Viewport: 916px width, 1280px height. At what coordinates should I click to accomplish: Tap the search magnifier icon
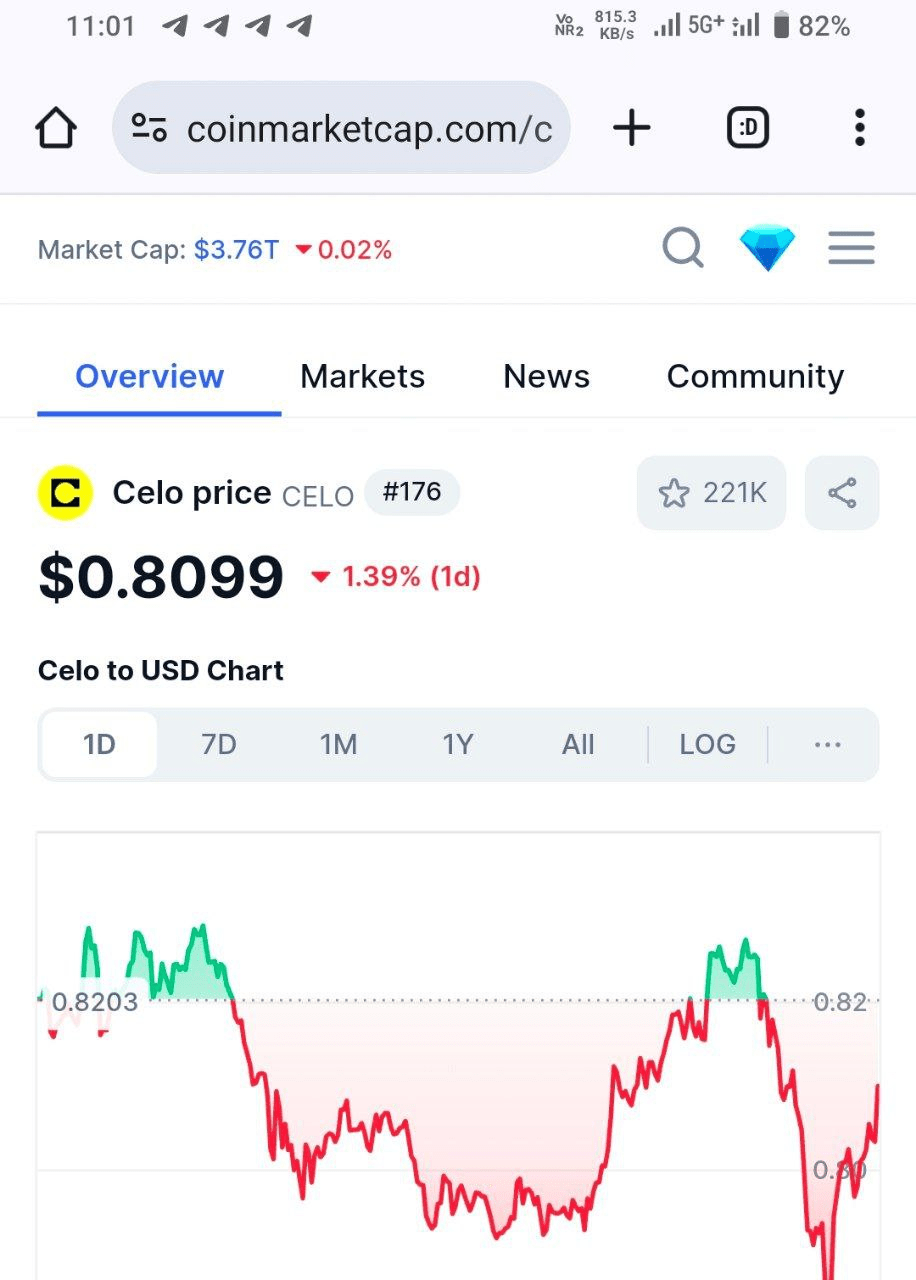pyautogui.click(x=683, y=248)
